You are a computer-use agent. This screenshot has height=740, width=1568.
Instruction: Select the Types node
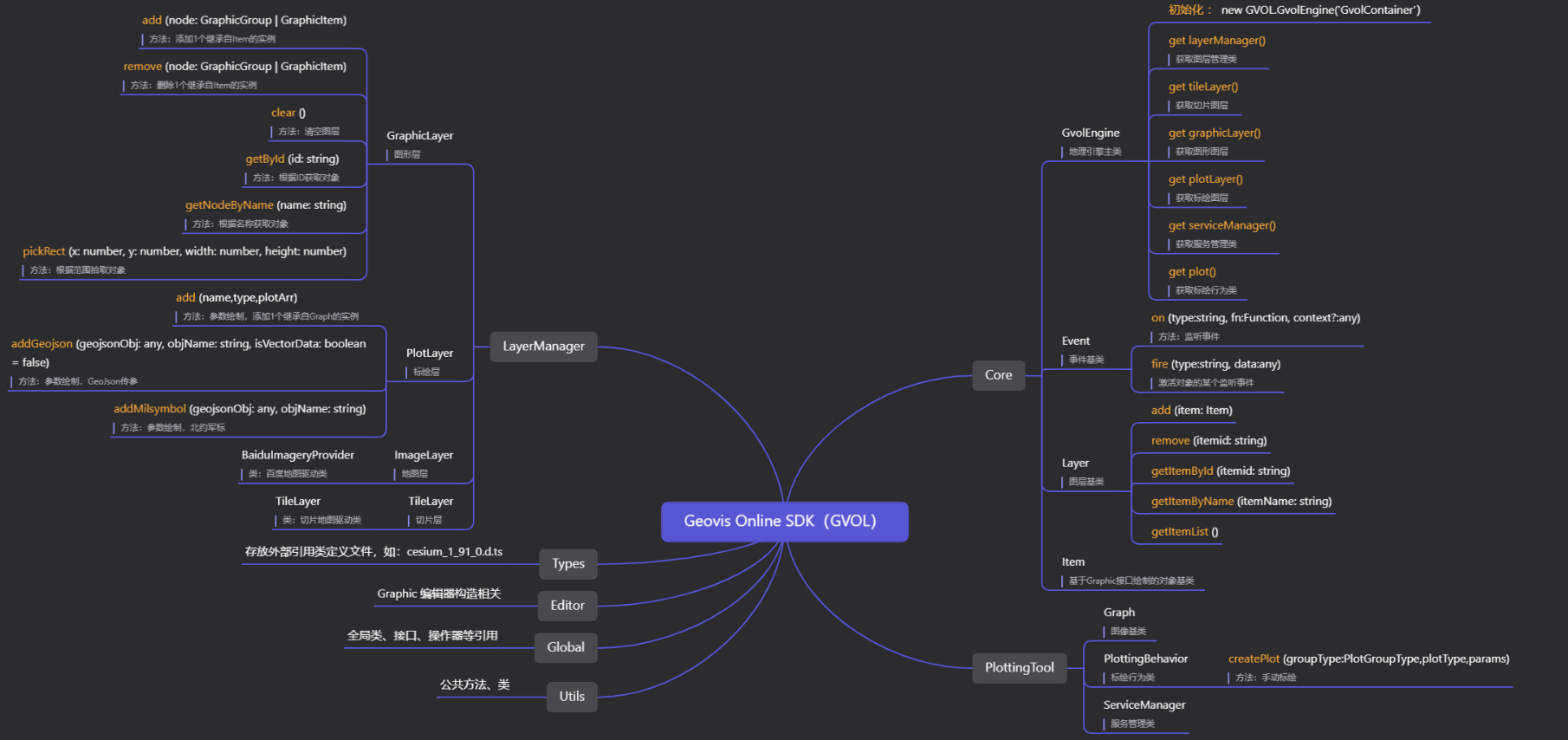[568, 563]
